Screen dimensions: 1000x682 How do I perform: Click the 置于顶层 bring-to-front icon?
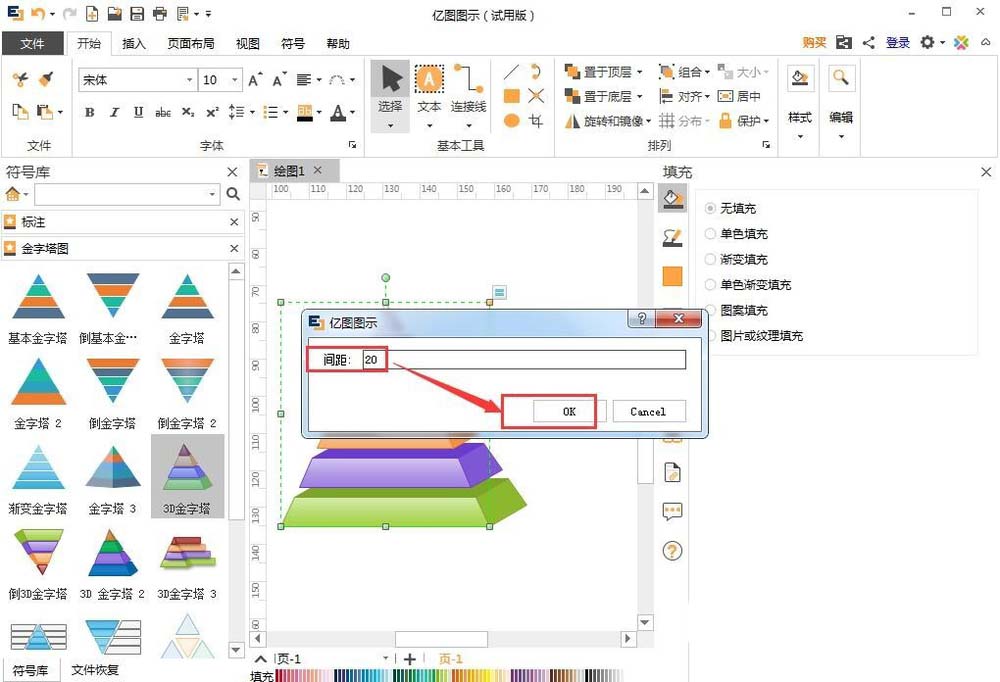click(x=573, y=72)
